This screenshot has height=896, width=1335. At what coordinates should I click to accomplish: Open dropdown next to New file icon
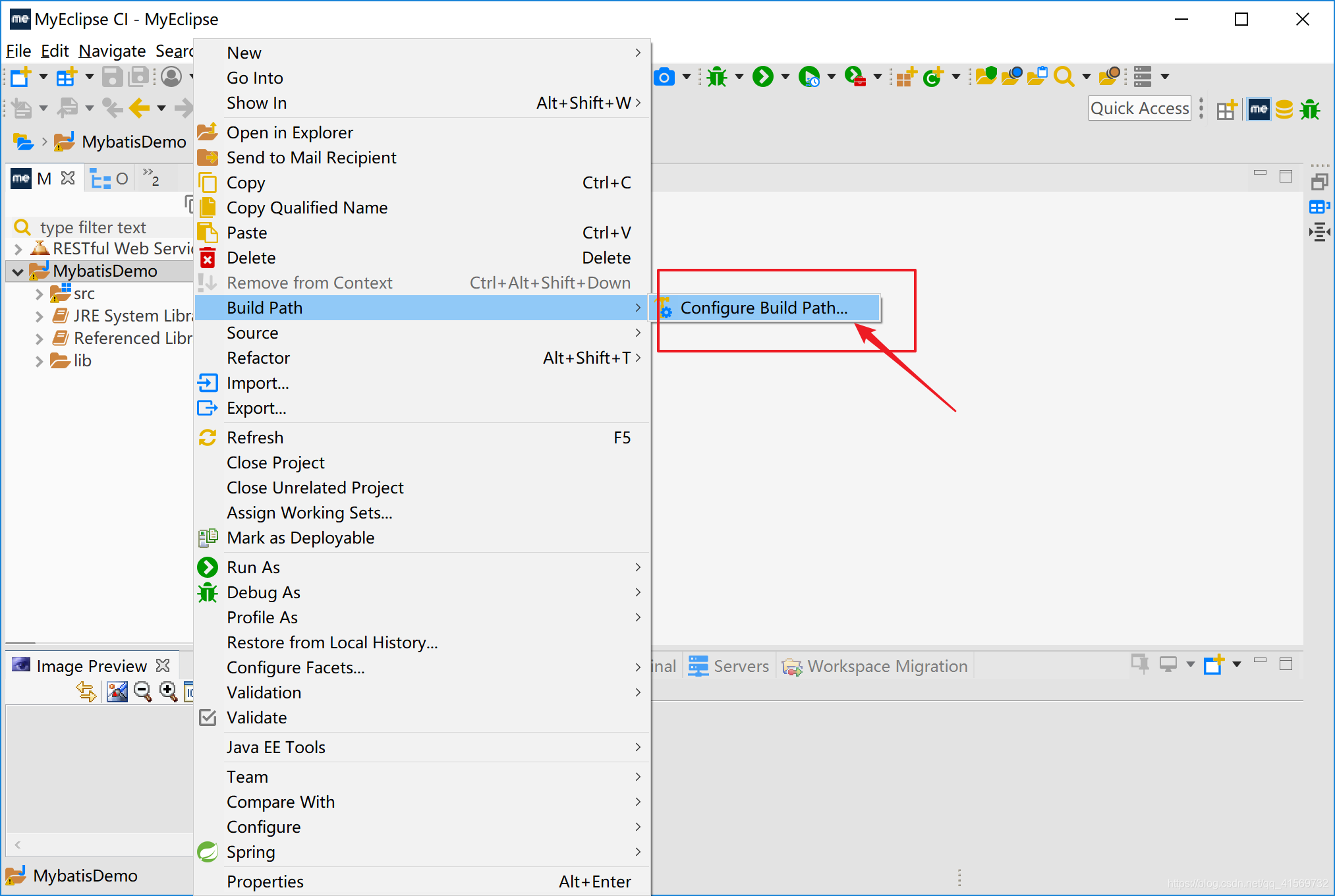pos(43,77)
